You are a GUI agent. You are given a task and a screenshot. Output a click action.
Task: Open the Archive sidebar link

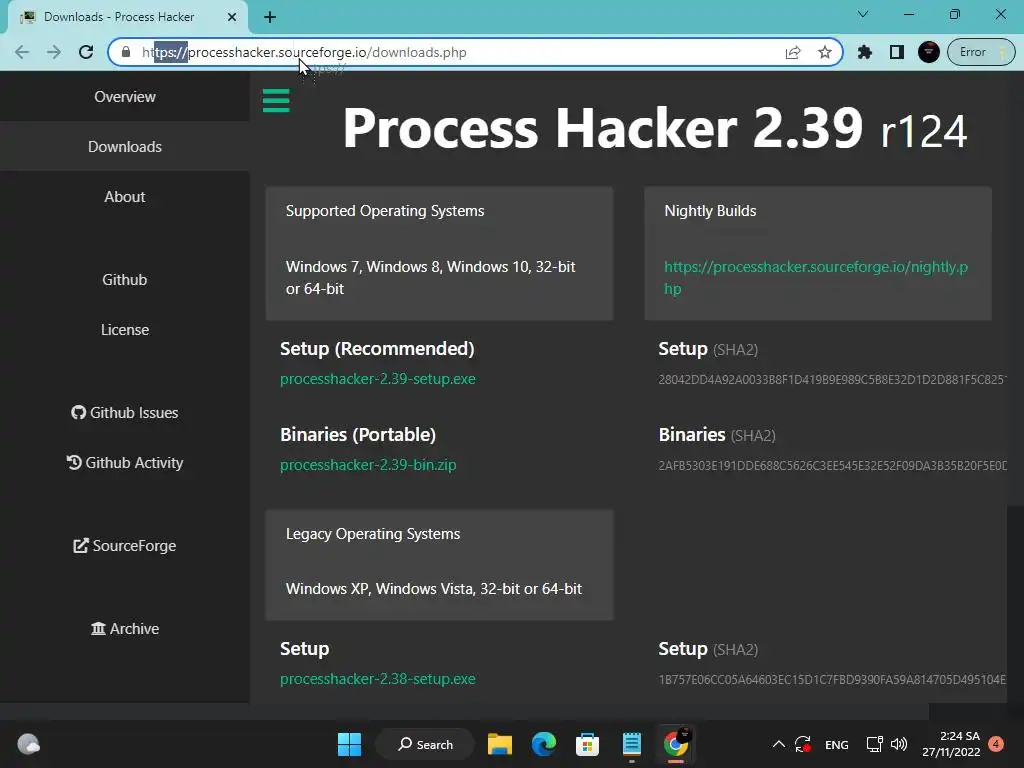pos(125,629)
